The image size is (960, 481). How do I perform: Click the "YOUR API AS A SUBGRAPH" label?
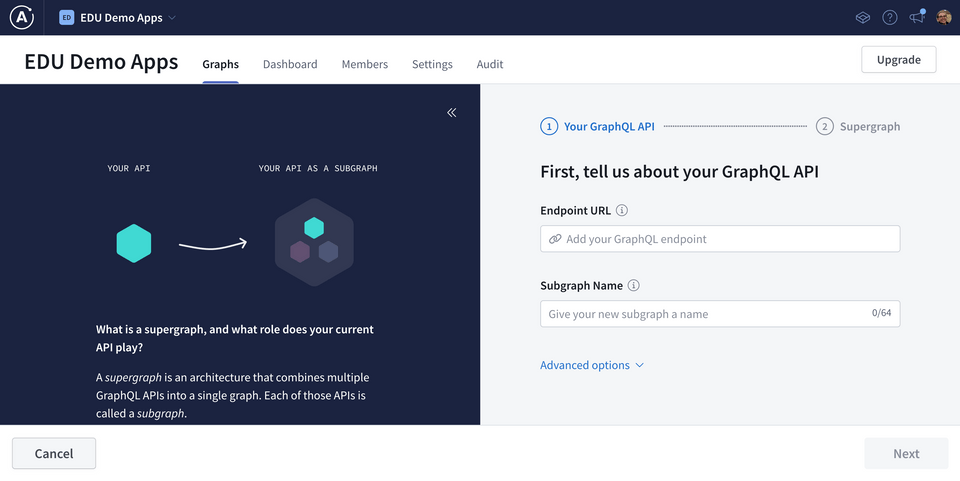[x=318, y=168]
